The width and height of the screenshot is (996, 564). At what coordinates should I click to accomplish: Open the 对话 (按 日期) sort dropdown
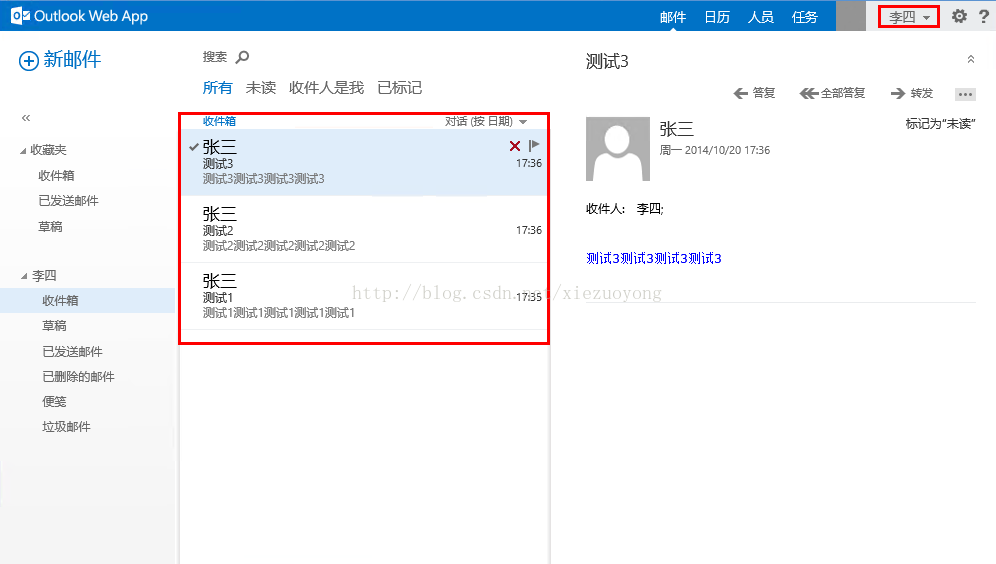click(x=486, y=121)
